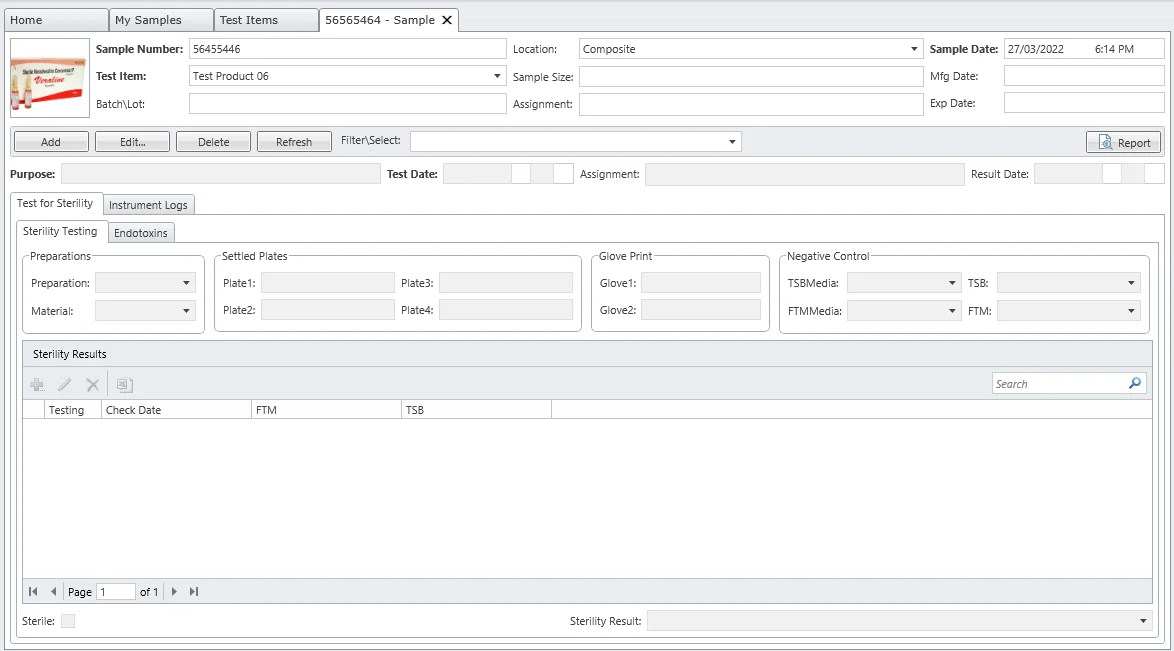Go to the next page of results
The height and width of the screenshot is (651, 1174).
174,592
